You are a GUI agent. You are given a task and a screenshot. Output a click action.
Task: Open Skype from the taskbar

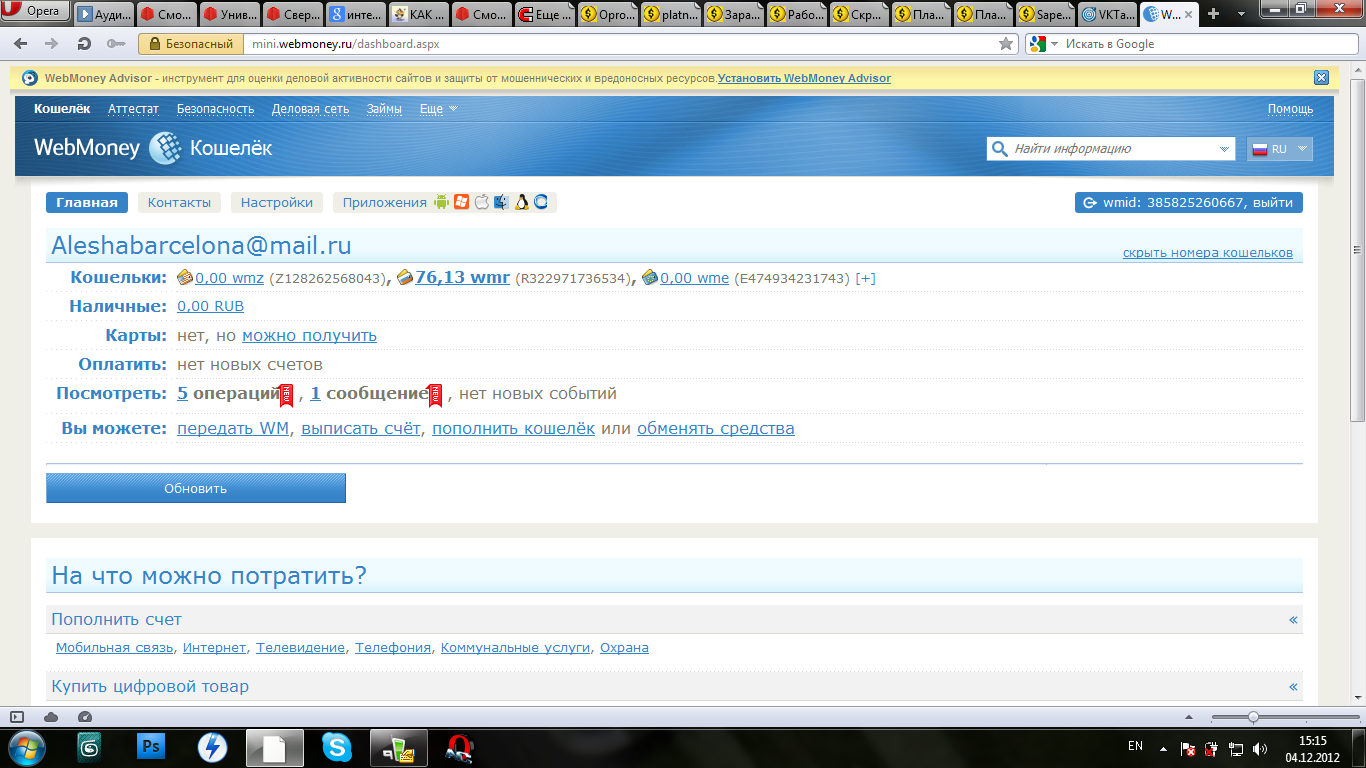pyautogui.click(x=337, y=747)
